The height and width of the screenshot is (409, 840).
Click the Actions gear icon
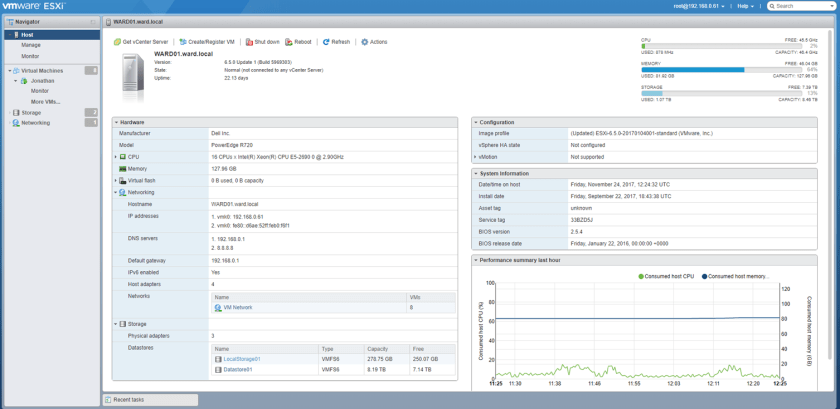tap(365, 42)
